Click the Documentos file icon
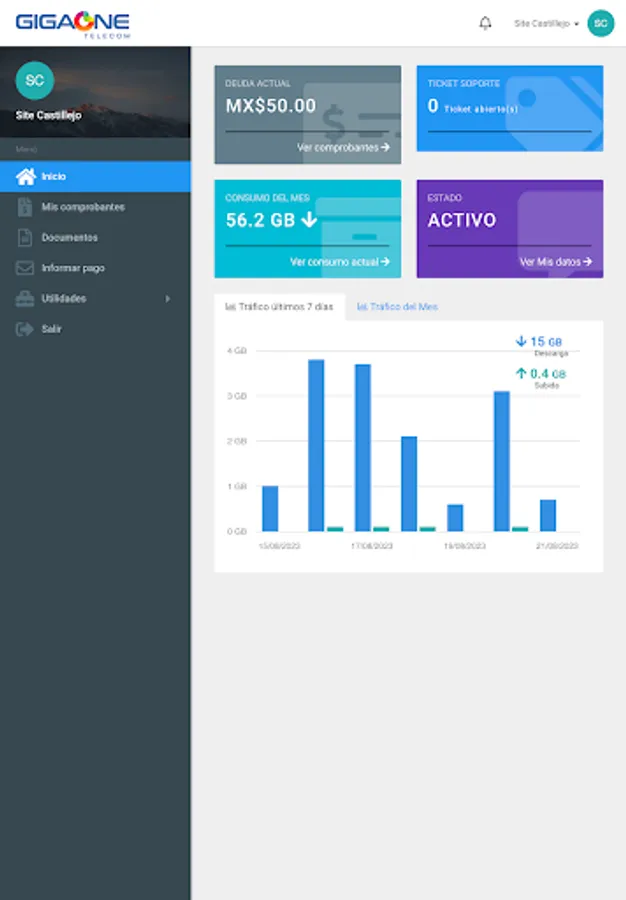 click(x=25, y=237)
